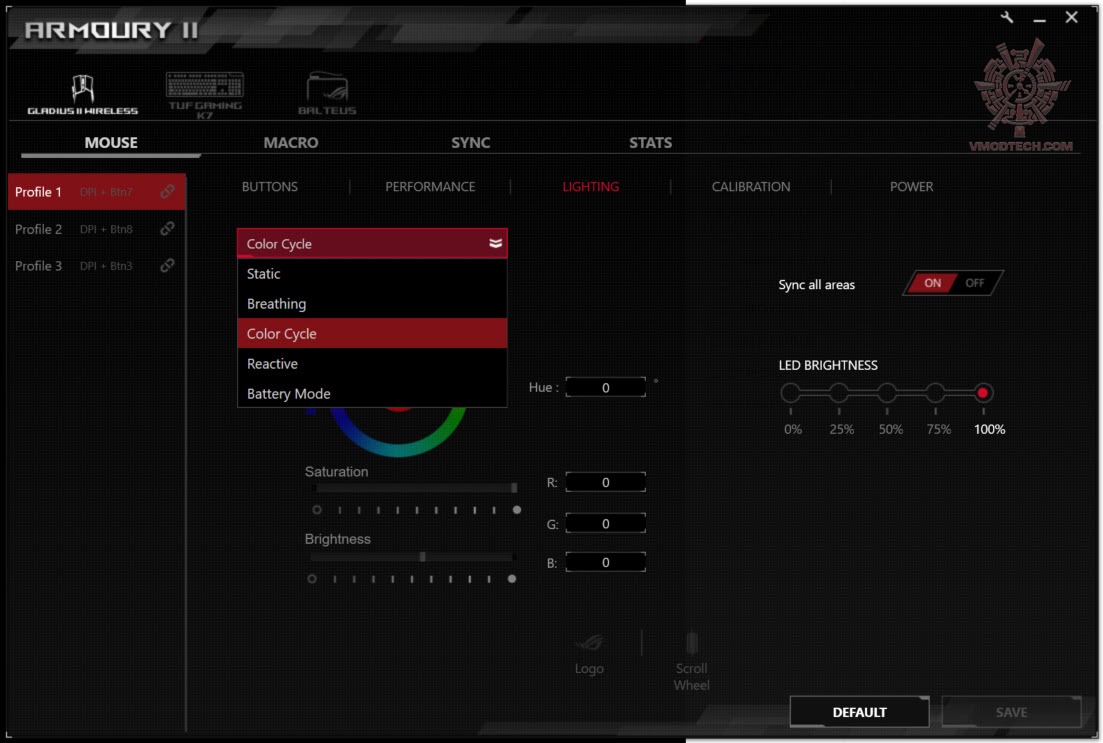This screenshot has height=743, width=1103.
Task: Open the BUTTONS sub-tab
Action: pos(269,186)
